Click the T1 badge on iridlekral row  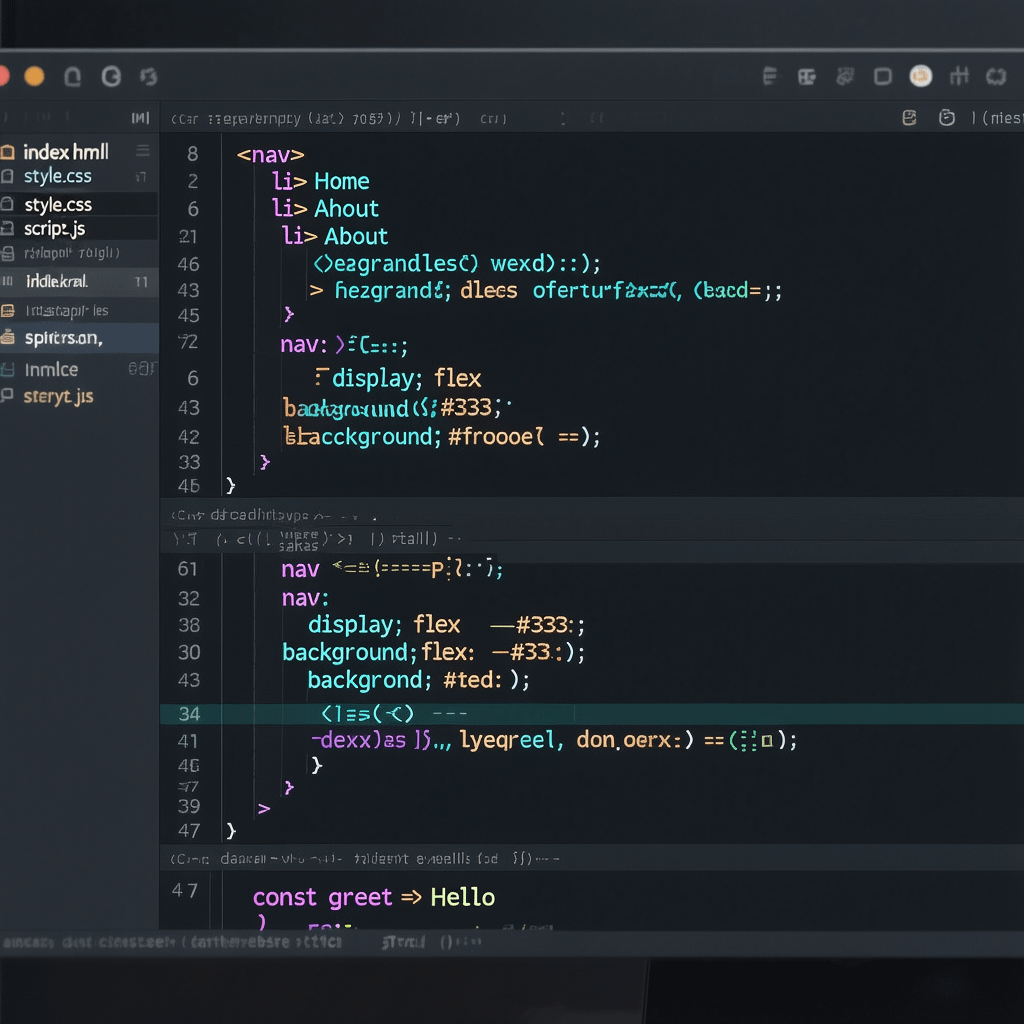click(141, 282)
